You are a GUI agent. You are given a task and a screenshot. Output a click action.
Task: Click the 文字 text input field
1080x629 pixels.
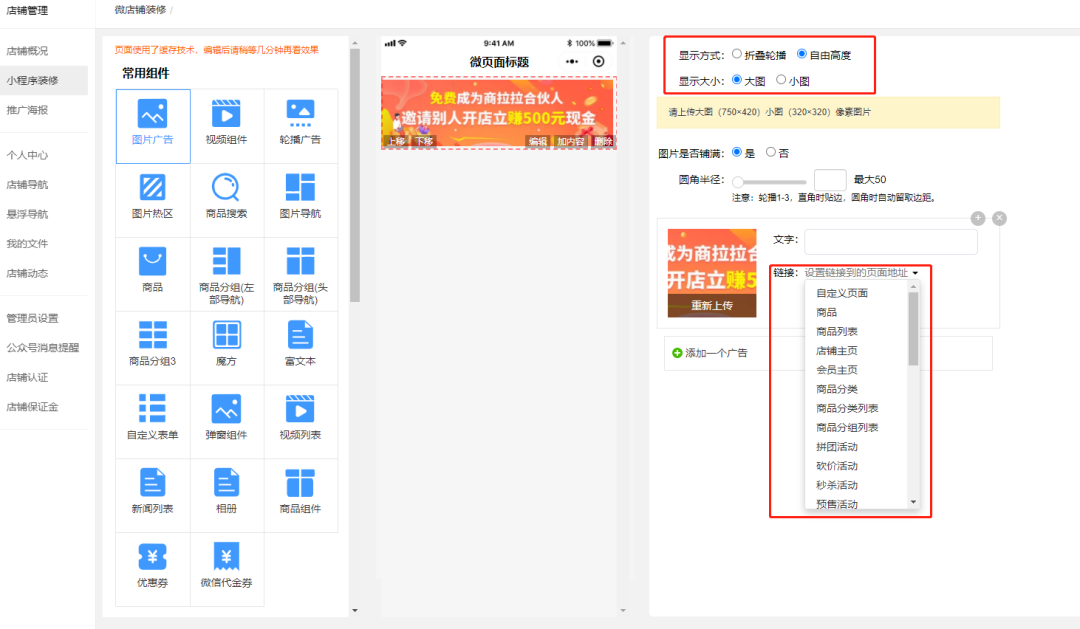pyautogui.click(x=890, y=242)
